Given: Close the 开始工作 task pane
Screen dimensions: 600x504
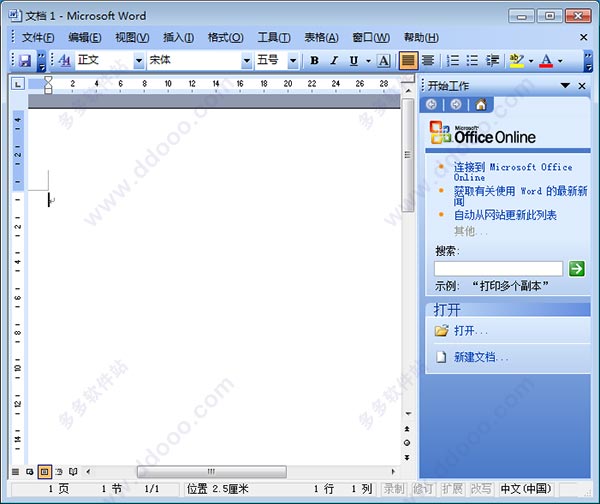Looking at the screenshot, I should 582,86.
